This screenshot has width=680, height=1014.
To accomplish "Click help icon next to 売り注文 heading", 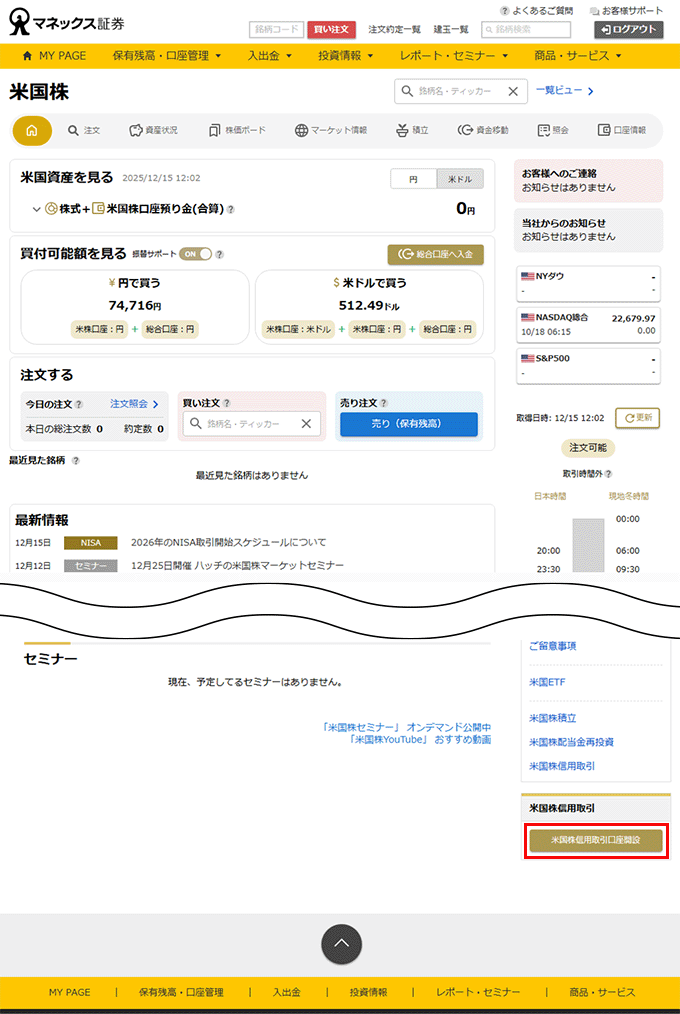I will pyautogui.click(x=384, y=403).
